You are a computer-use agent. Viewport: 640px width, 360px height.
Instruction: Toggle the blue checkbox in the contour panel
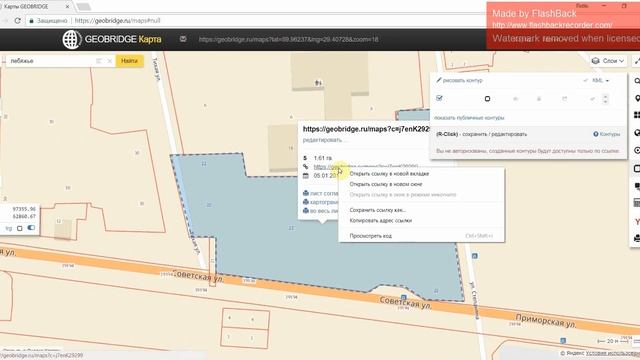pyautogui.click(x=439, y=98)
